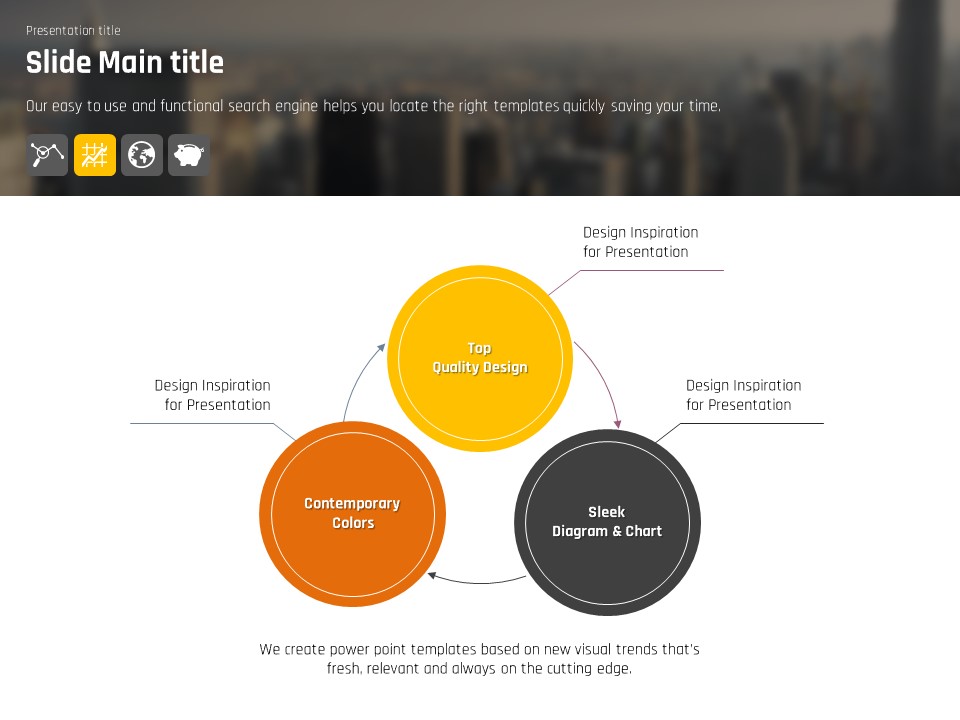Select the Design Inspiration label left of diagram

coord(212,395)
